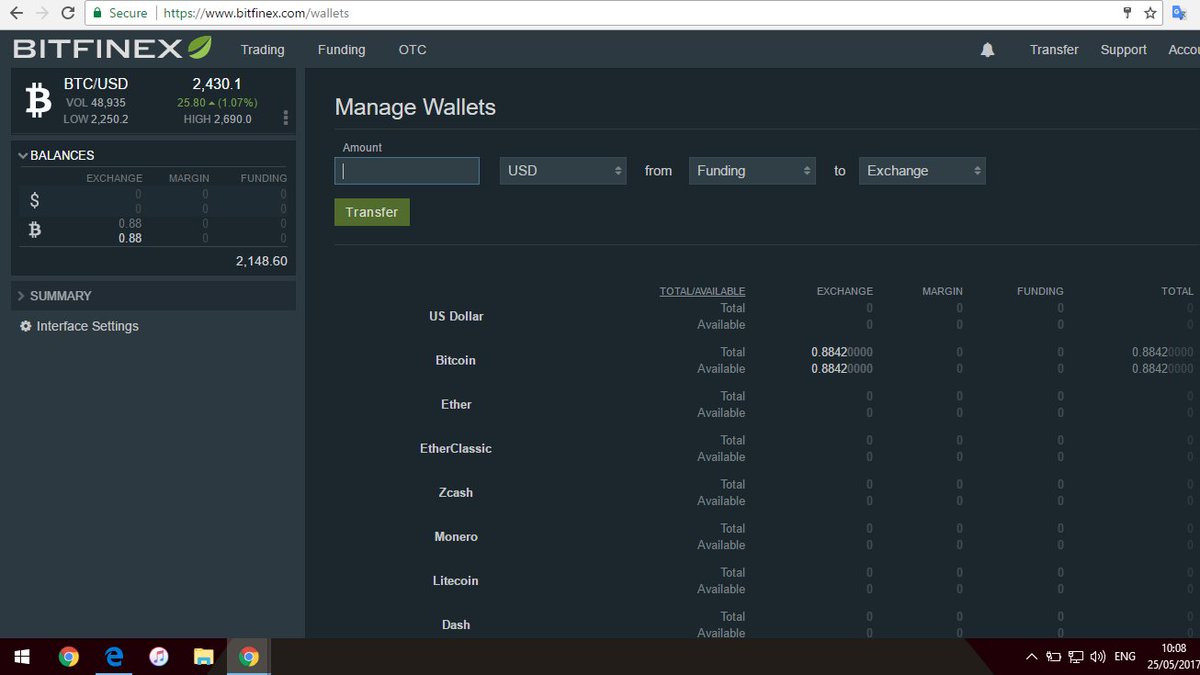Open the Exchange destination wallet dropdown
The image size is (1200, 675).
click(921, 170)
